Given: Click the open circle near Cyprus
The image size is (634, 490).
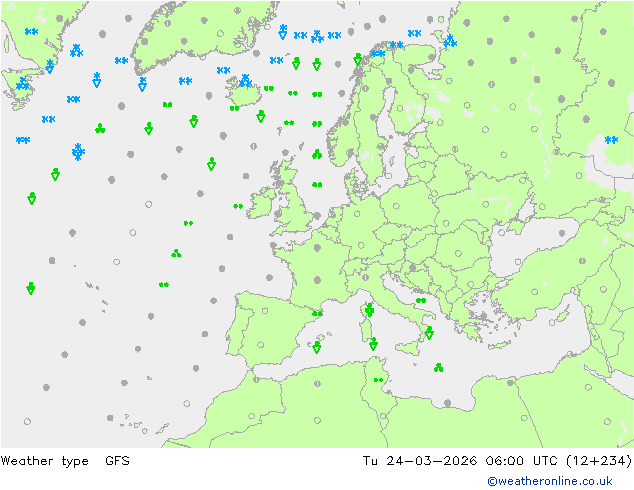Looking at the screenshot, I should click(552, 323).
